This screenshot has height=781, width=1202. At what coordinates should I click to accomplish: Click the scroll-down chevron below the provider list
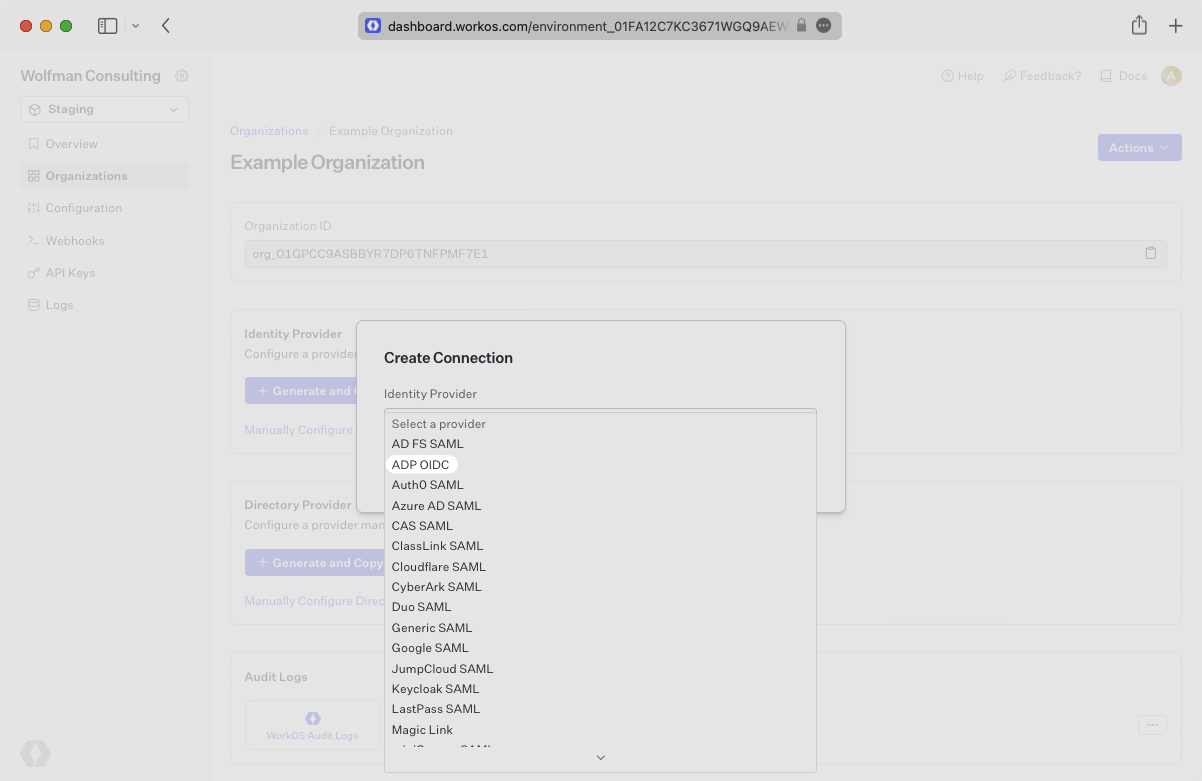click(600, 757)
